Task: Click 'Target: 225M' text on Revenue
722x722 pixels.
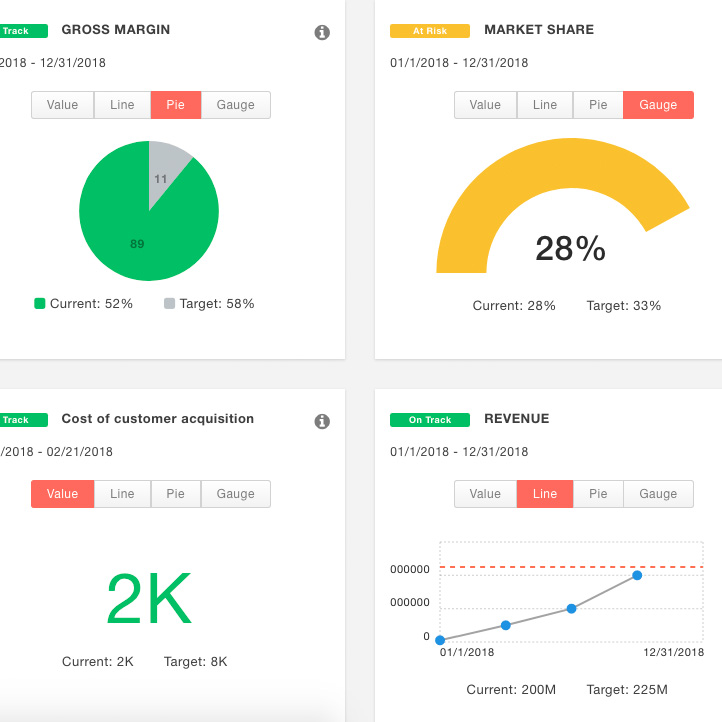Action: click(x=627, y=690)
